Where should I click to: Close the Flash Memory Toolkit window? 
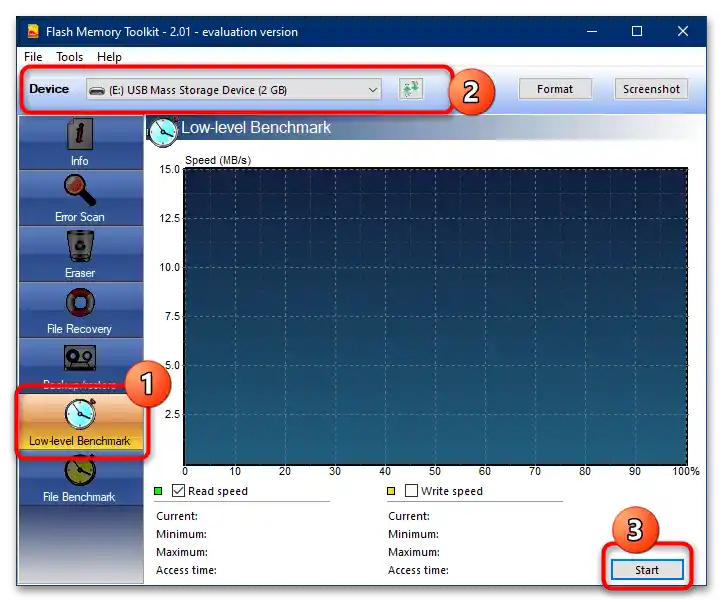(x=683, y=31)
